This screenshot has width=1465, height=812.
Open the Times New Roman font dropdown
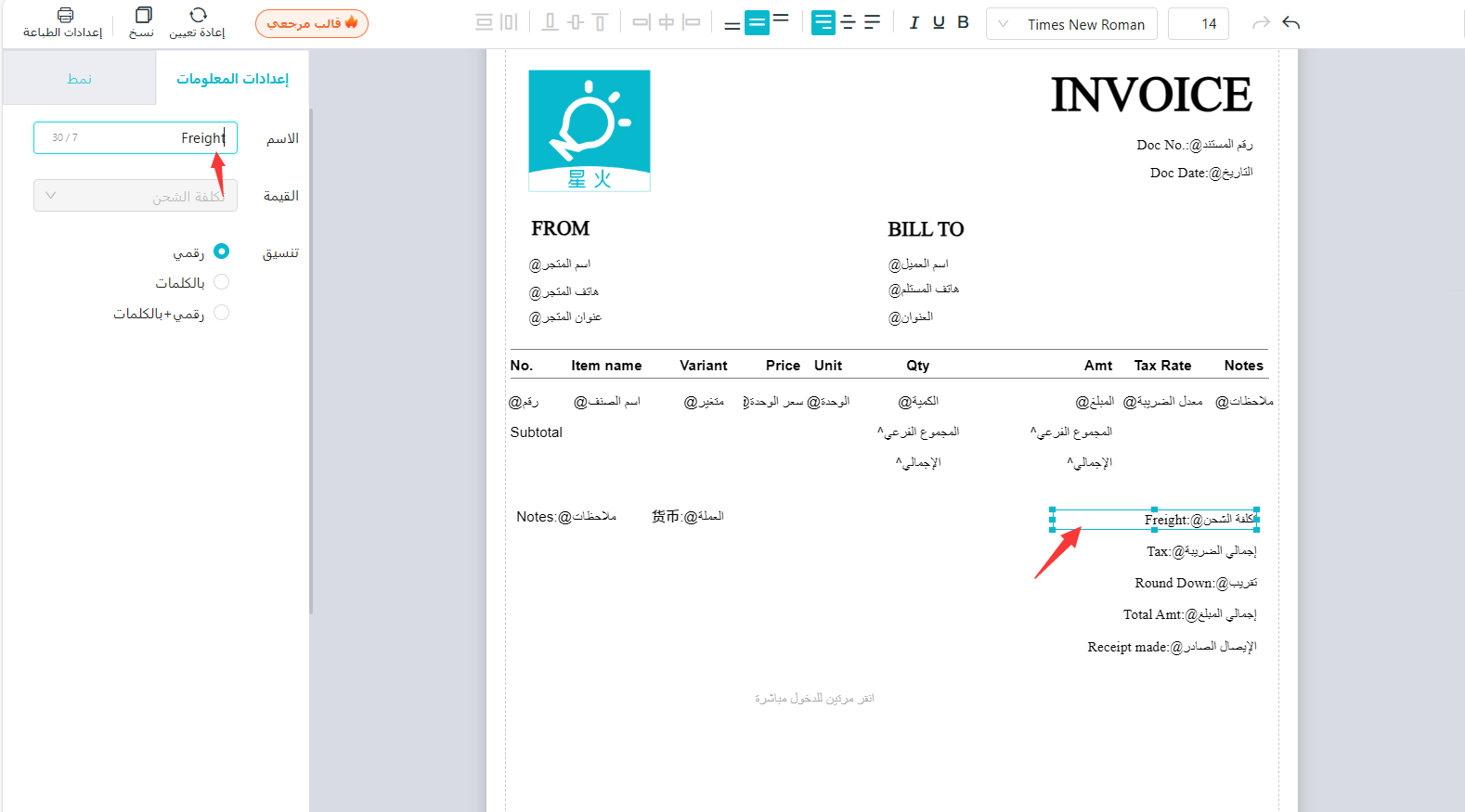(x=1071, y=24)
